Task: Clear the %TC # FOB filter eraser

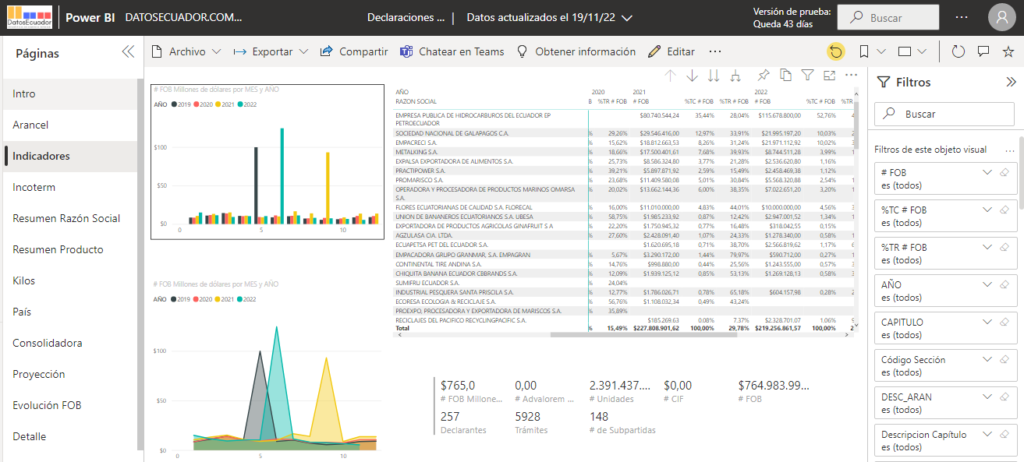Action: coord(1004,210)
